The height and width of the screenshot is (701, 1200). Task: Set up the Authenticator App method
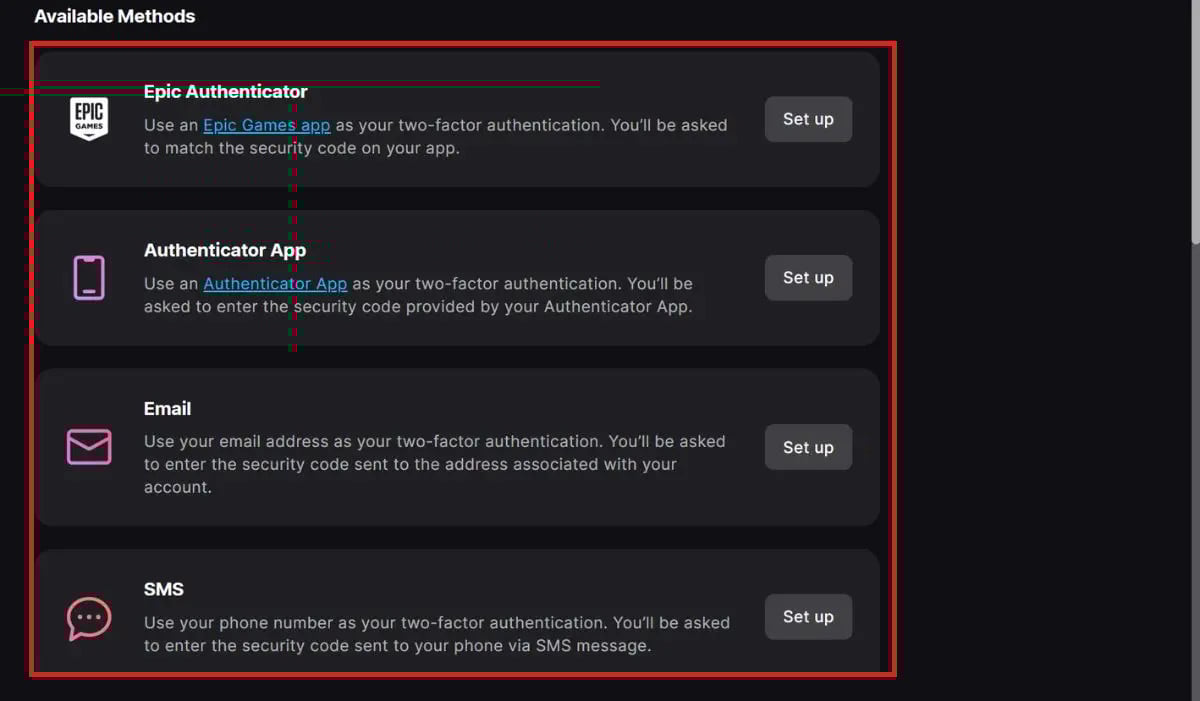coord(808,278)
